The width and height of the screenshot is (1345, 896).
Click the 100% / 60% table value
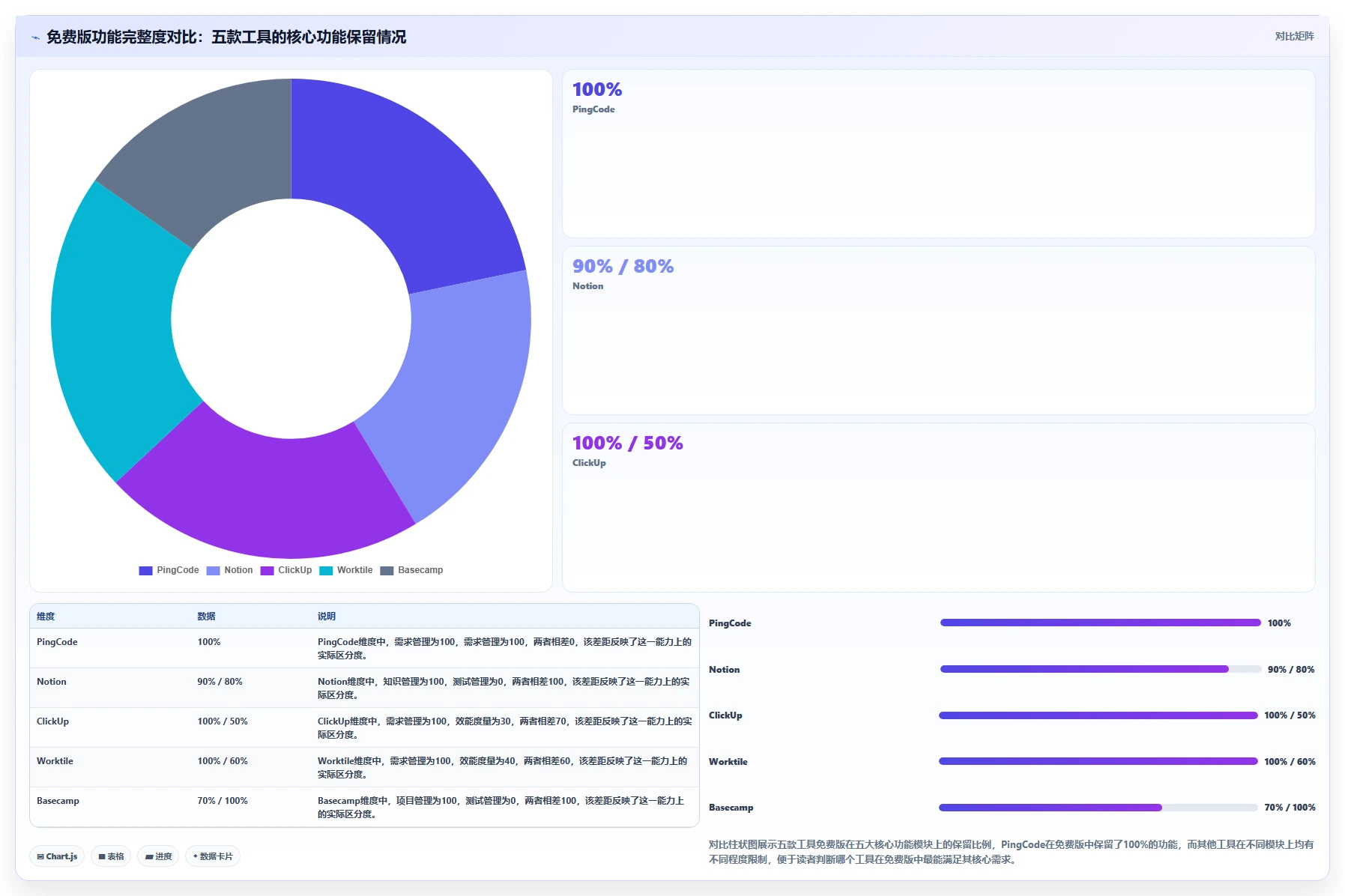223,761
